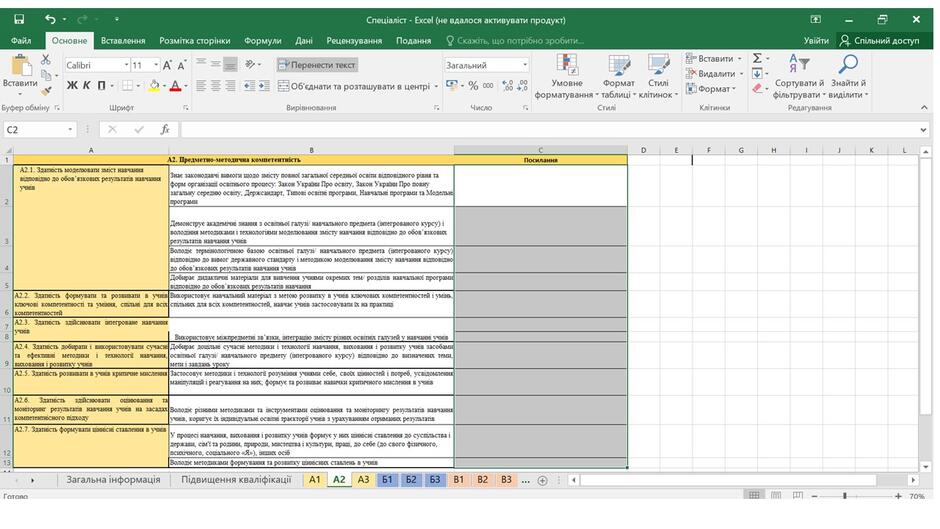
Task: Open number format Загальний dropdown
Action: (525, 65)
